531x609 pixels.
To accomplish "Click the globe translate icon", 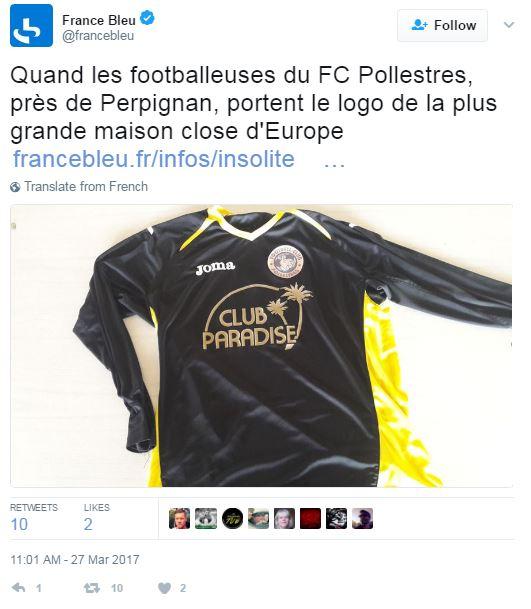I will tap(15, 187).
